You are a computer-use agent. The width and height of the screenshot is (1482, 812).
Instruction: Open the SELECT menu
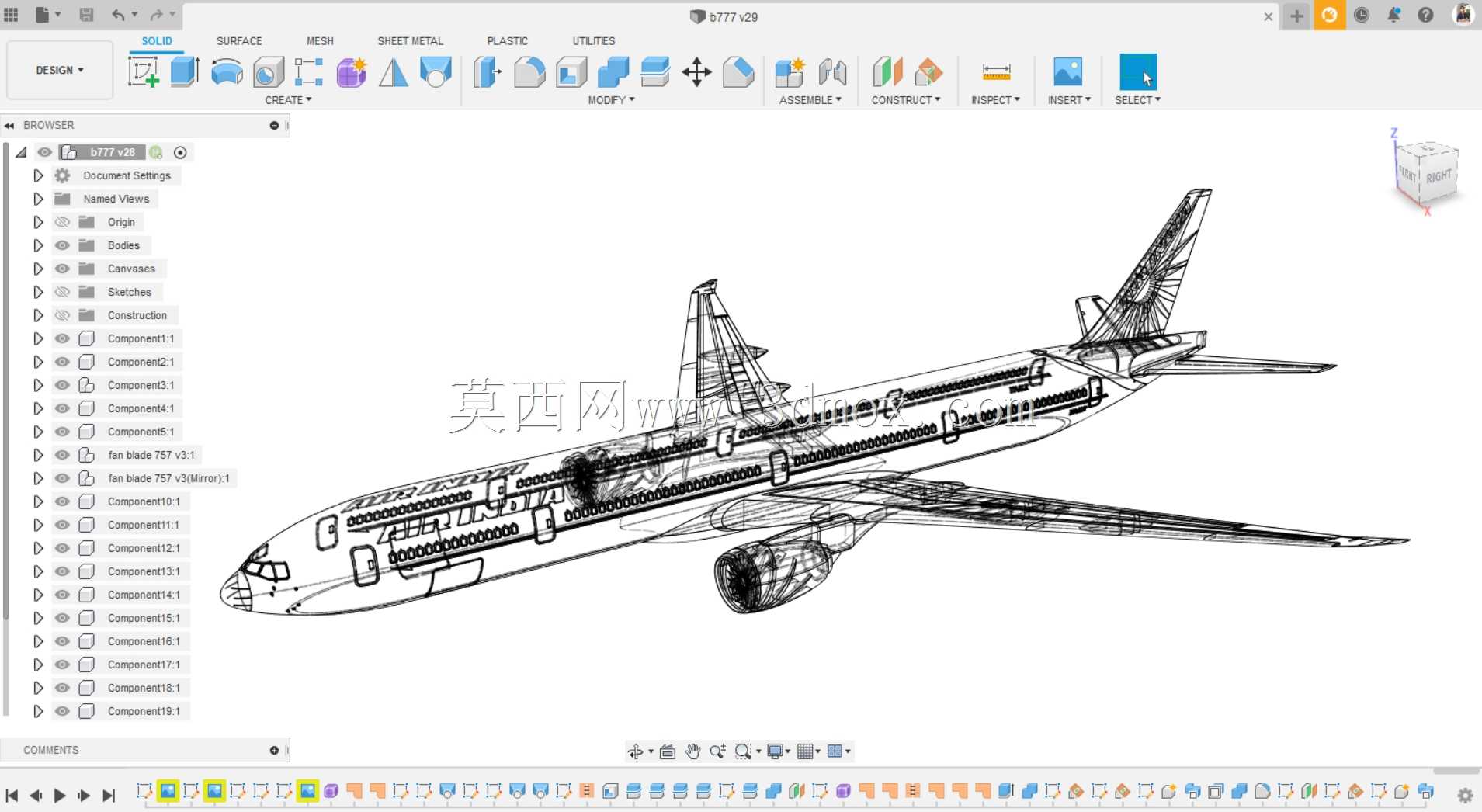[1137, 100]
